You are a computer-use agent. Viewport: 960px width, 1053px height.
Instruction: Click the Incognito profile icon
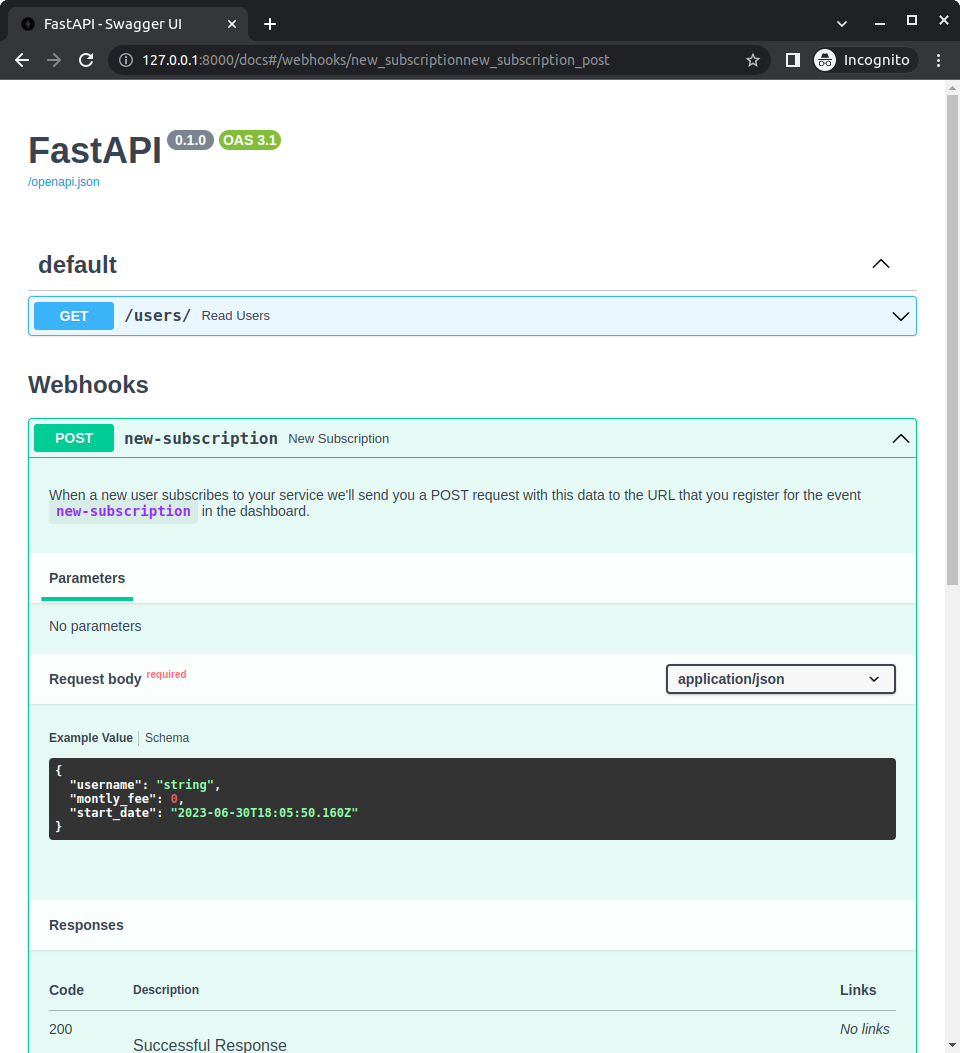click(x=825, y=60)
